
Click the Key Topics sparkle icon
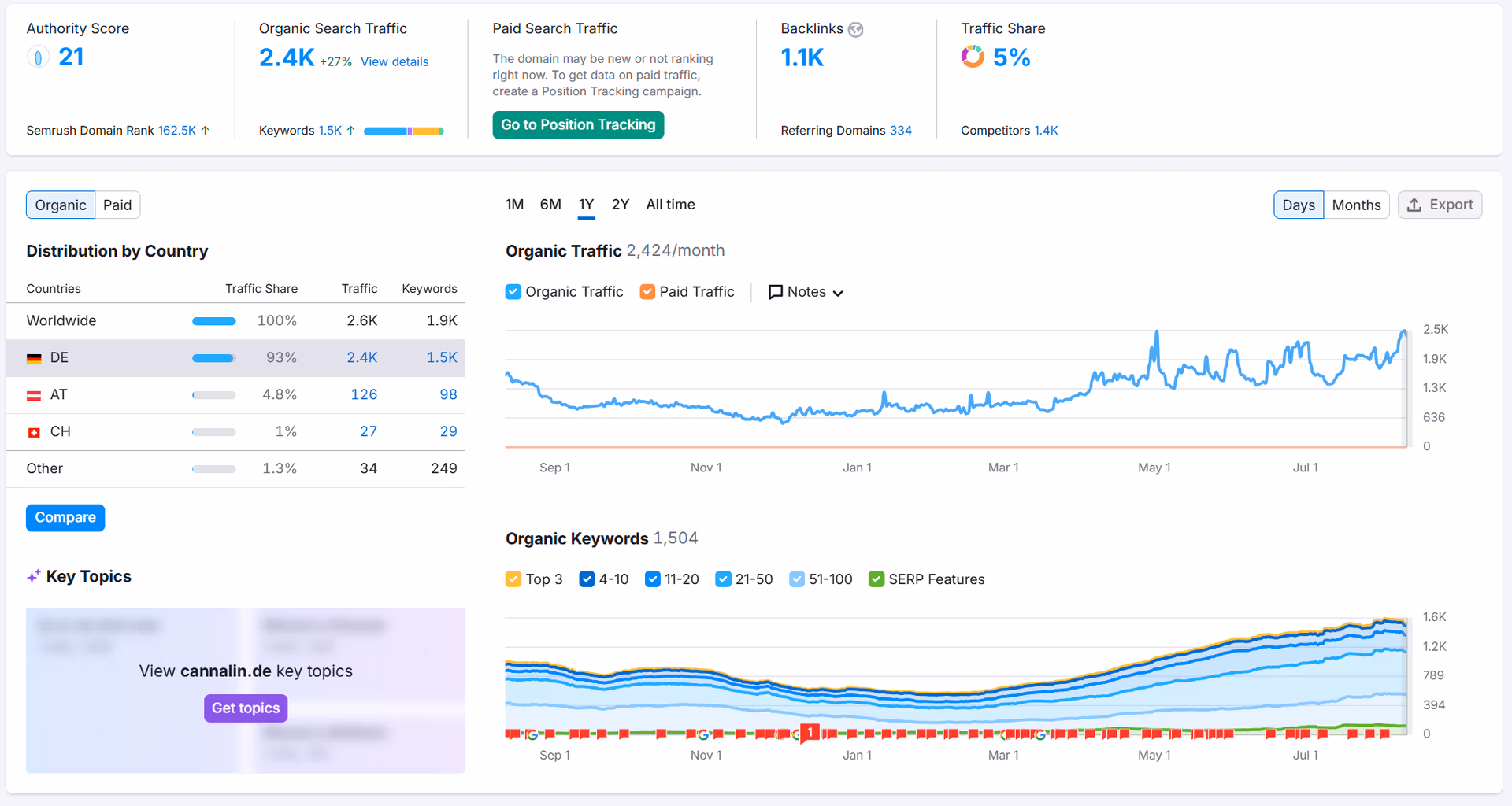(33, 577)
